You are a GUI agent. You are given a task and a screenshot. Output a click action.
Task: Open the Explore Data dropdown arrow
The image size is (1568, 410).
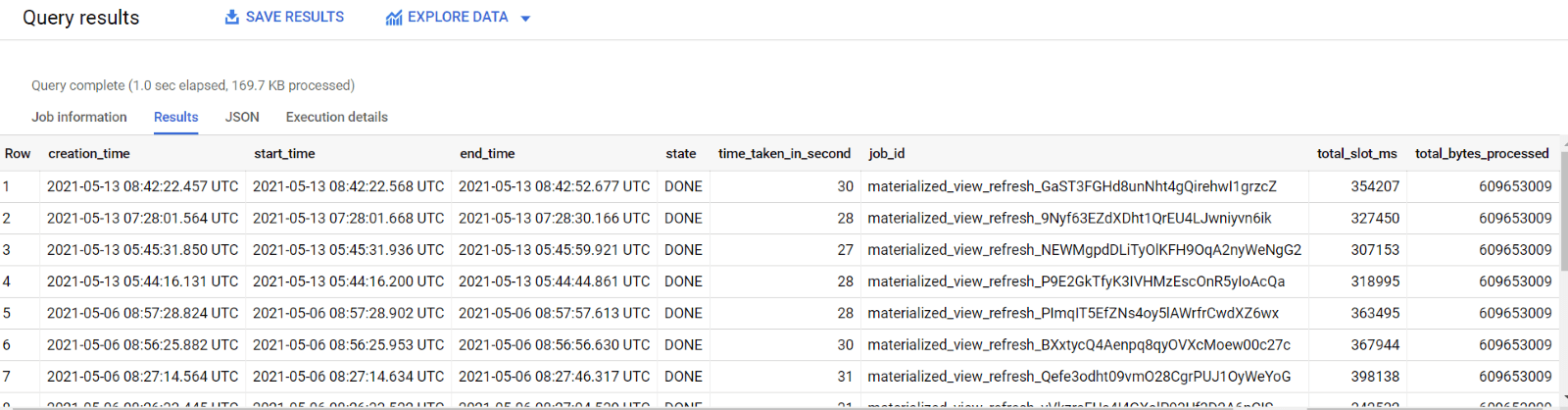(525, 19)
